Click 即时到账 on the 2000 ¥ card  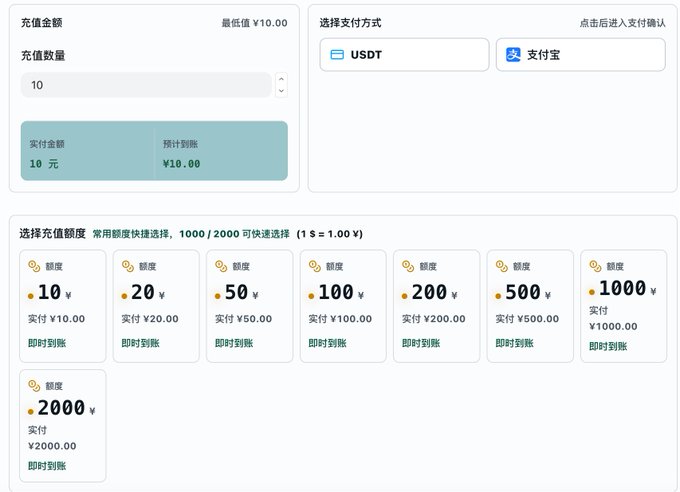pos(47,466)
